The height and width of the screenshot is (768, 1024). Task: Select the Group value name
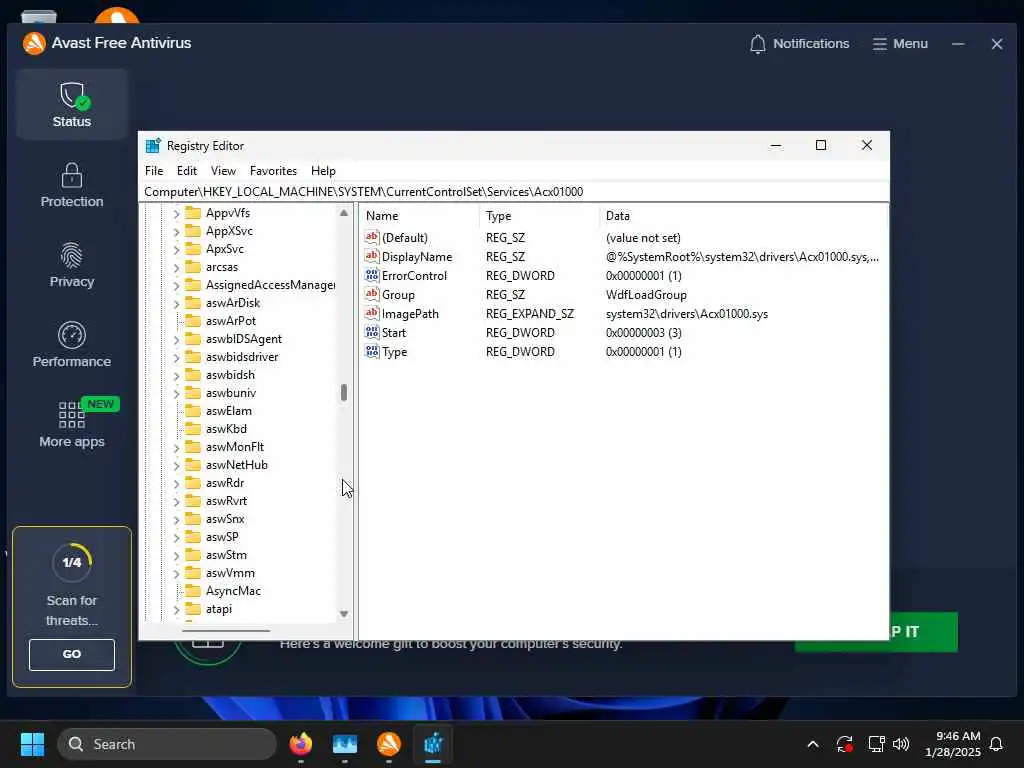[398, 295]
